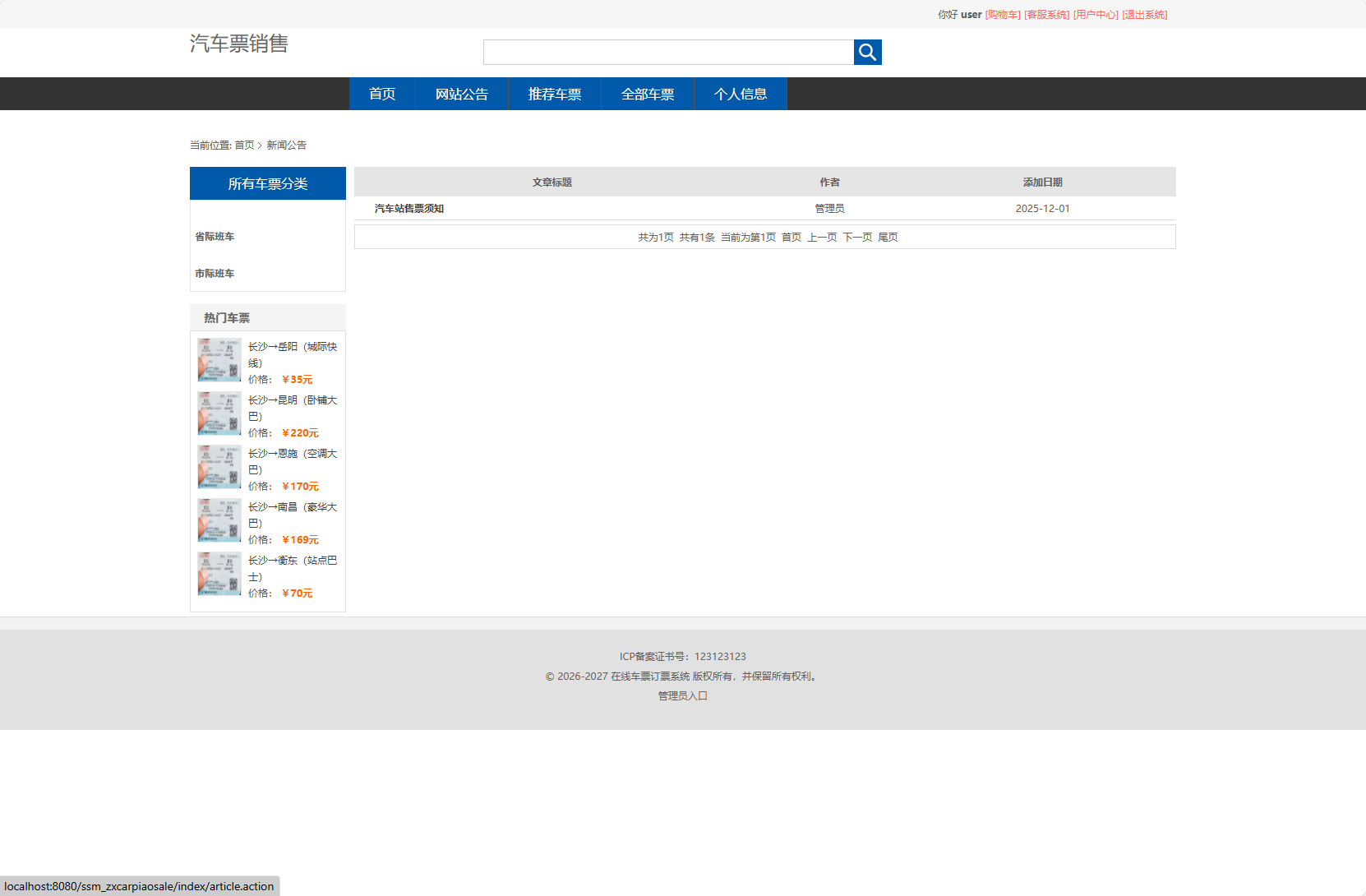Open the 购物车 link at top
The width and height of the screenshot is (1366, 896).
[1003, 14]
